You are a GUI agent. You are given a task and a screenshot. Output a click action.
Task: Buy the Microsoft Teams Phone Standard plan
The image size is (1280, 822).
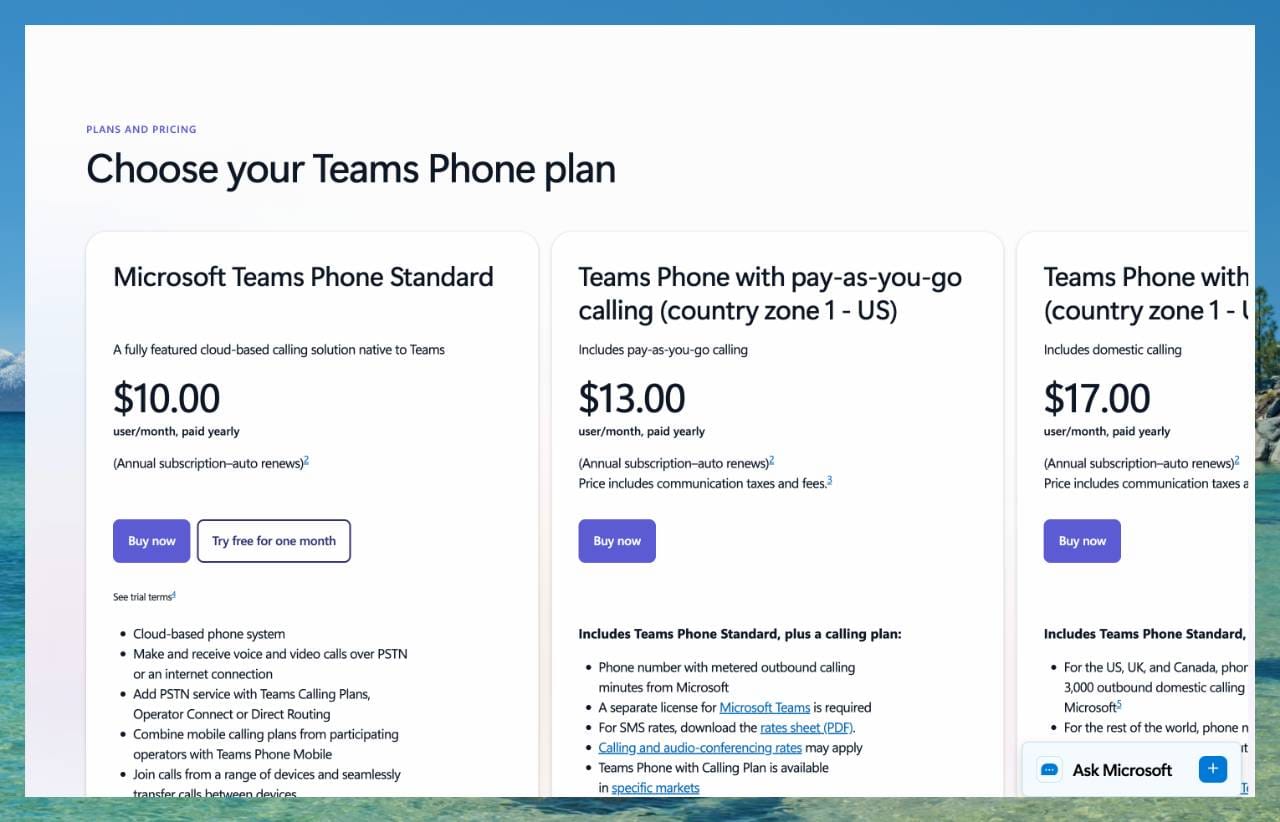tap(151, 541)
